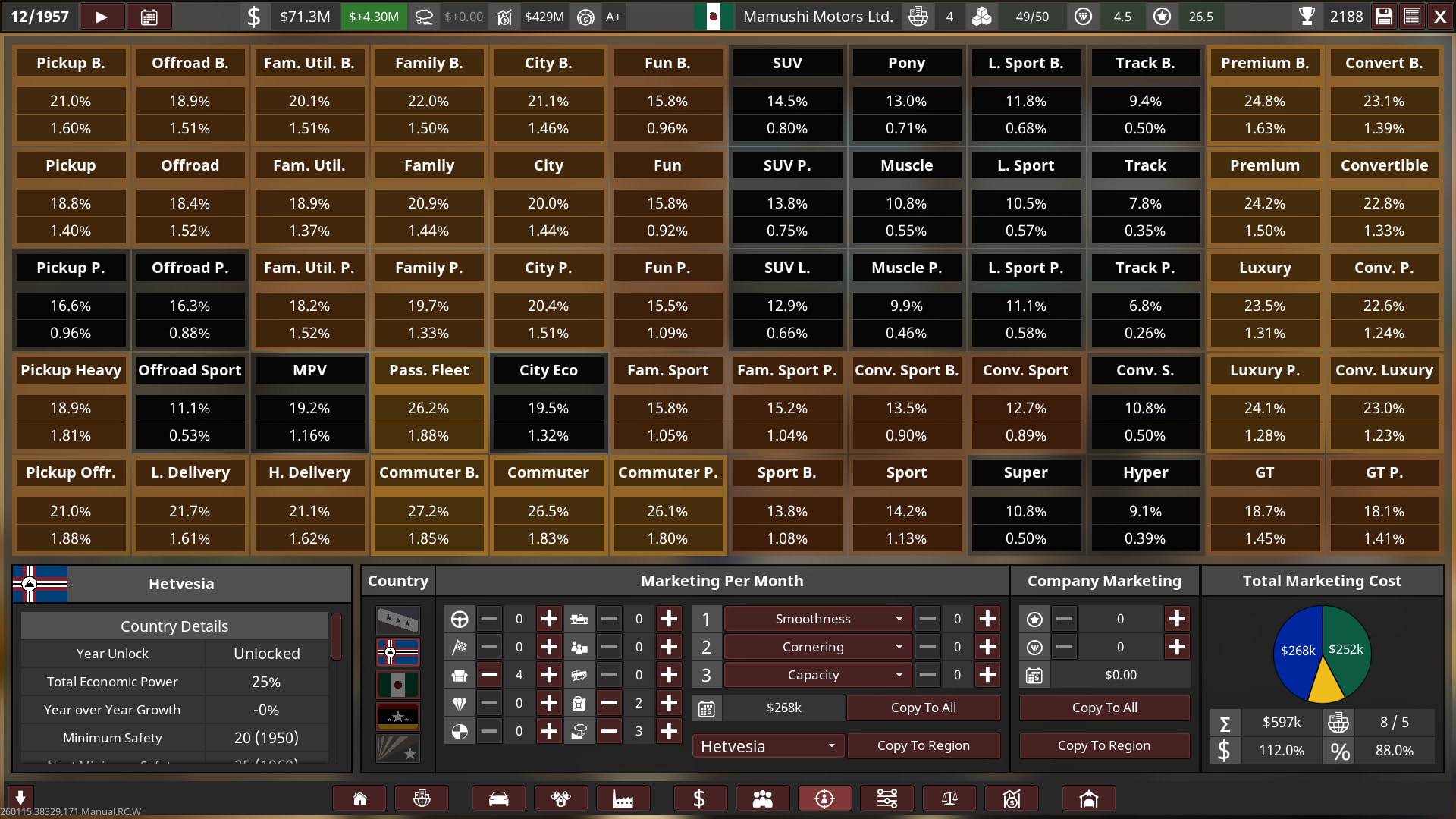Open the Smoothness stat dropdown
The height and width of the screenshot is (819, 1456).
click(814, 619)
